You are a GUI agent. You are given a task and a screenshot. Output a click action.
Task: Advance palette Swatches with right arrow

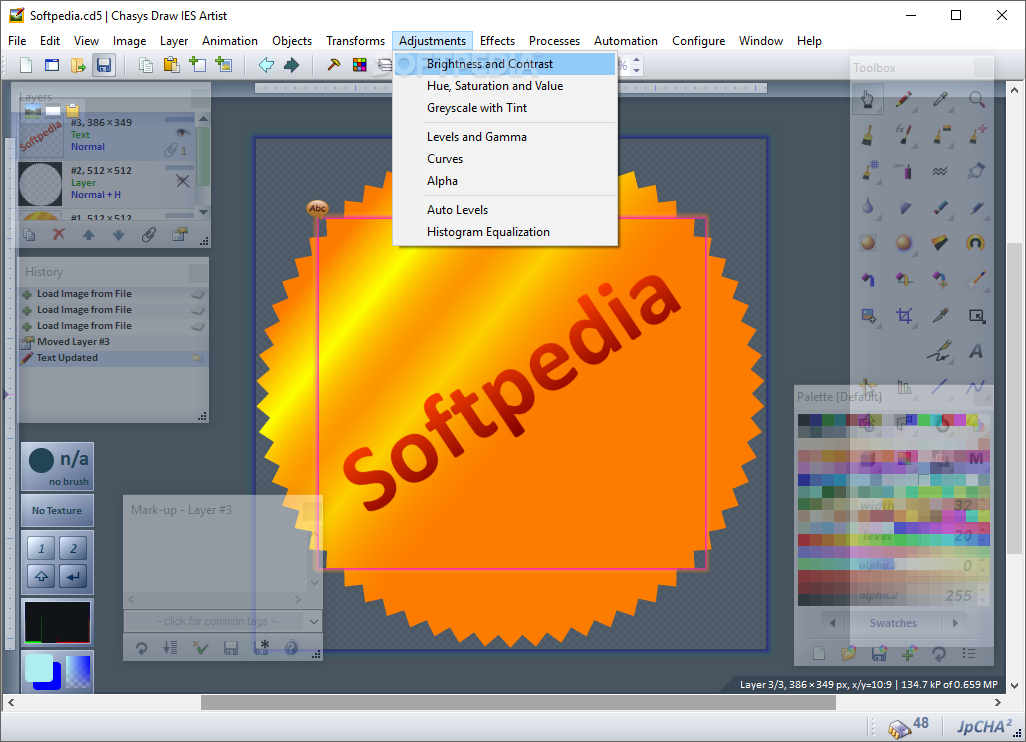point(955,623)
